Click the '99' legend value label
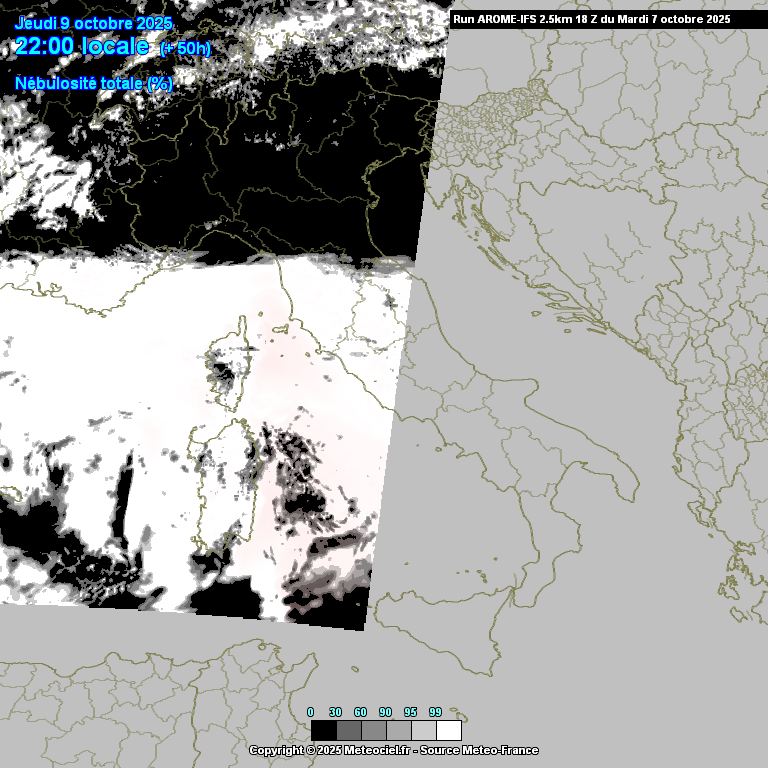768x768 pixels. [435, 712]
